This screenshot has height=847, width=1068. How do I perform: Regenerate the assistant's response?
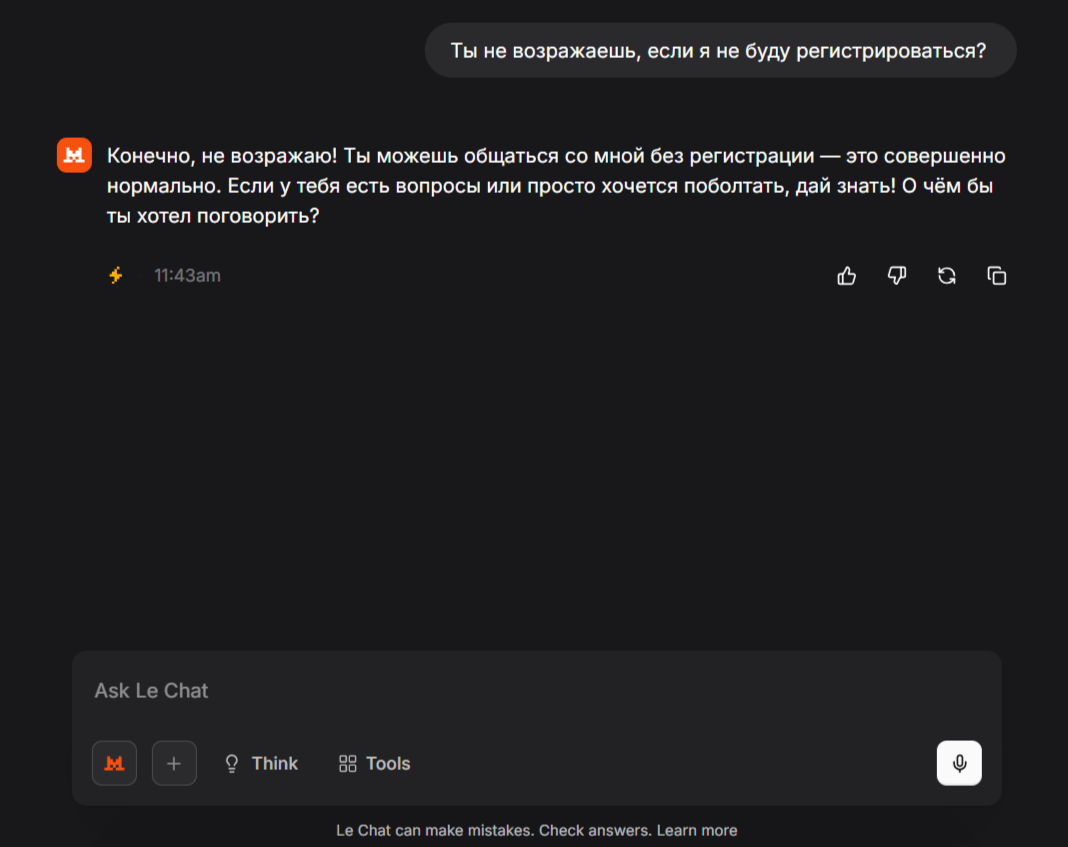coord(947,276)
